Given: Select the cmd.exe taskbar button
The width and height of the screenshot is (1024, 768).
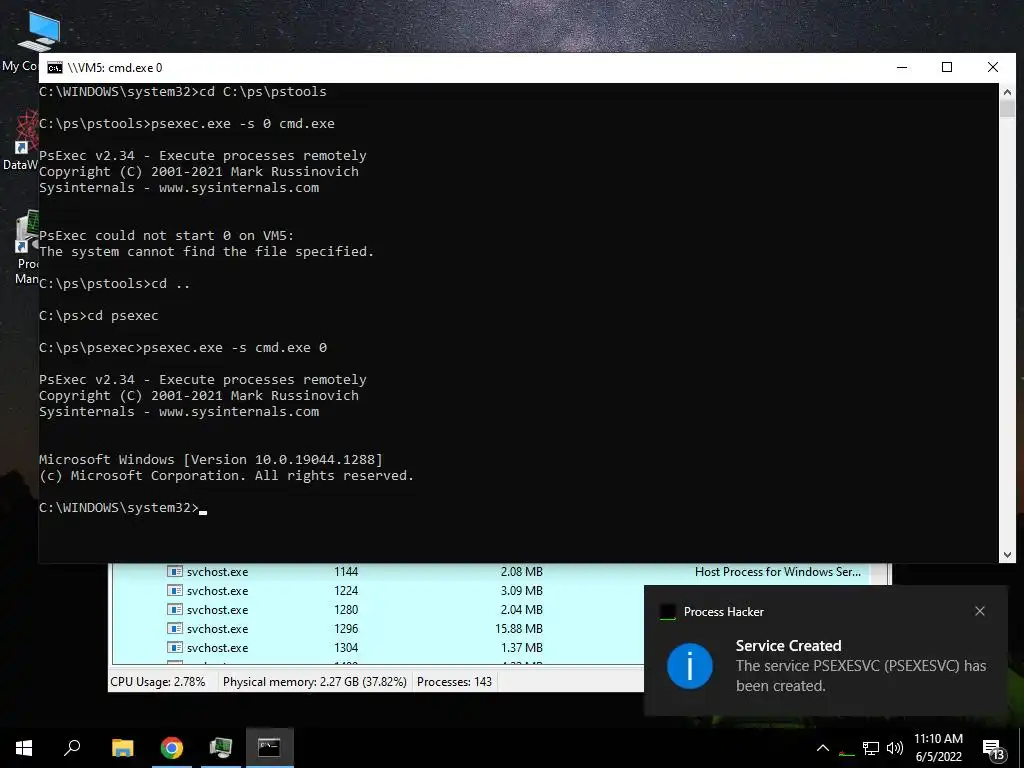Looking at the screenshot, I should [x=270, y=748].
